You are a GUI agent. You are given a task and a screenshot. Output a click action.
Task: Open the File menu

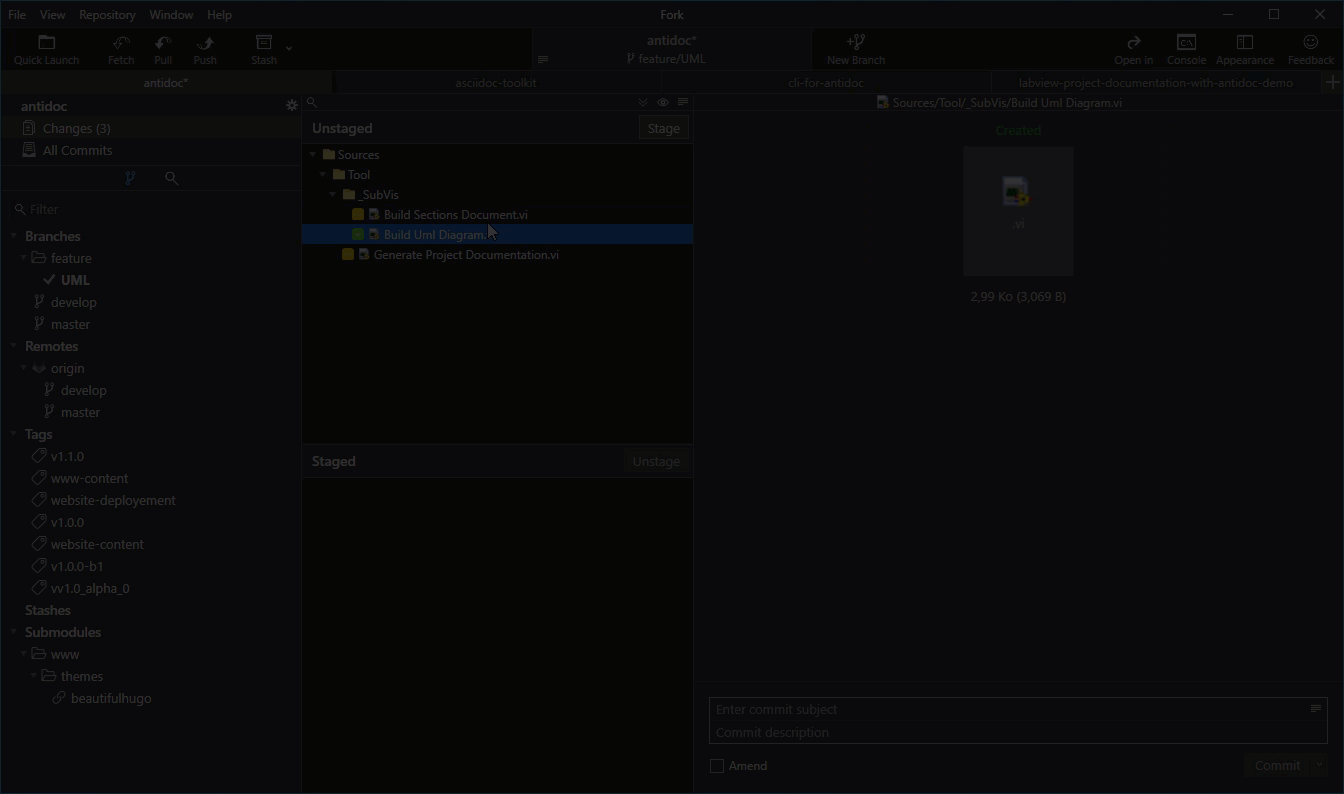(17, 15)
